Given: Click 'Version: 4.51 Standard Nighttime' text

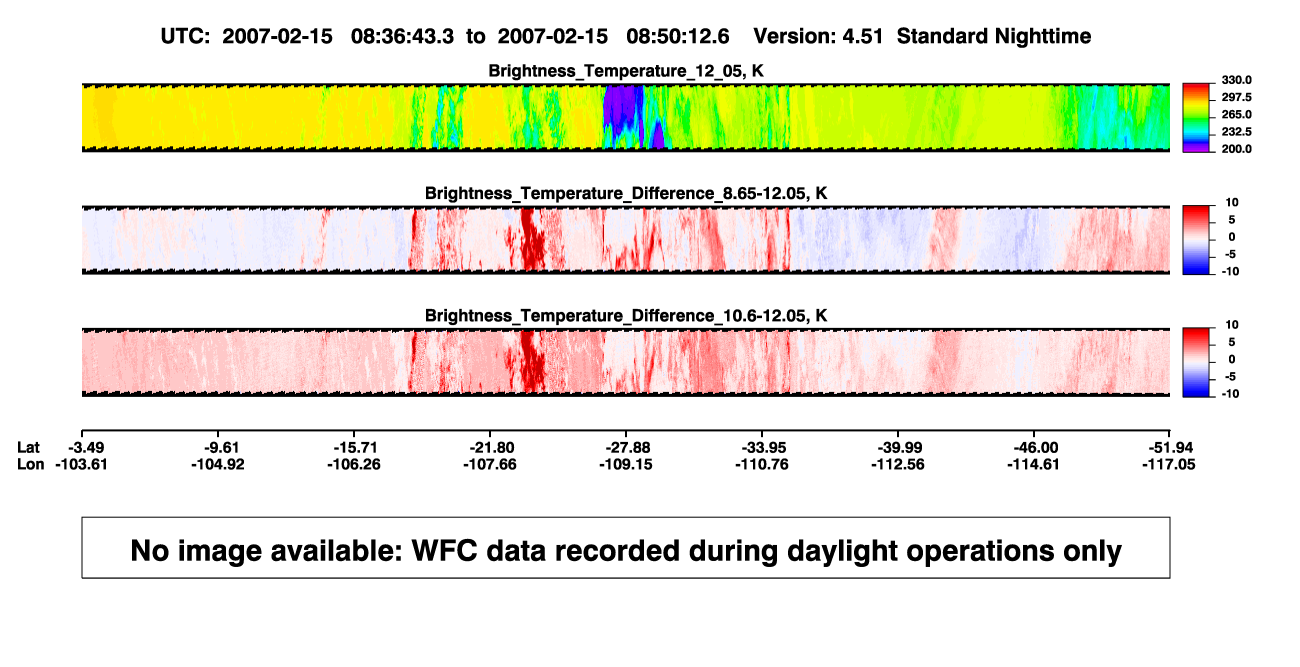Looking at the screenshot, I should coord(922,36).
